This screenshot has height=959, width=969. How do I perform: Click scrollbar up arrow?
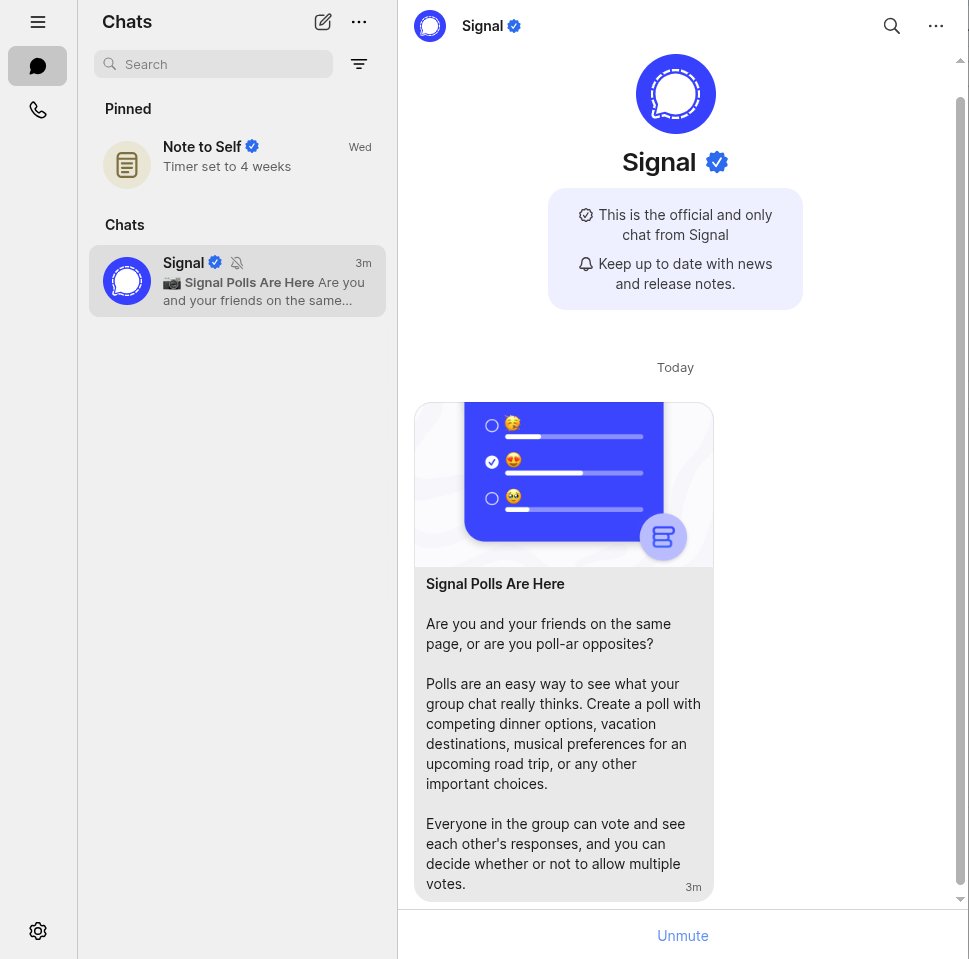(x=960, y=61)
